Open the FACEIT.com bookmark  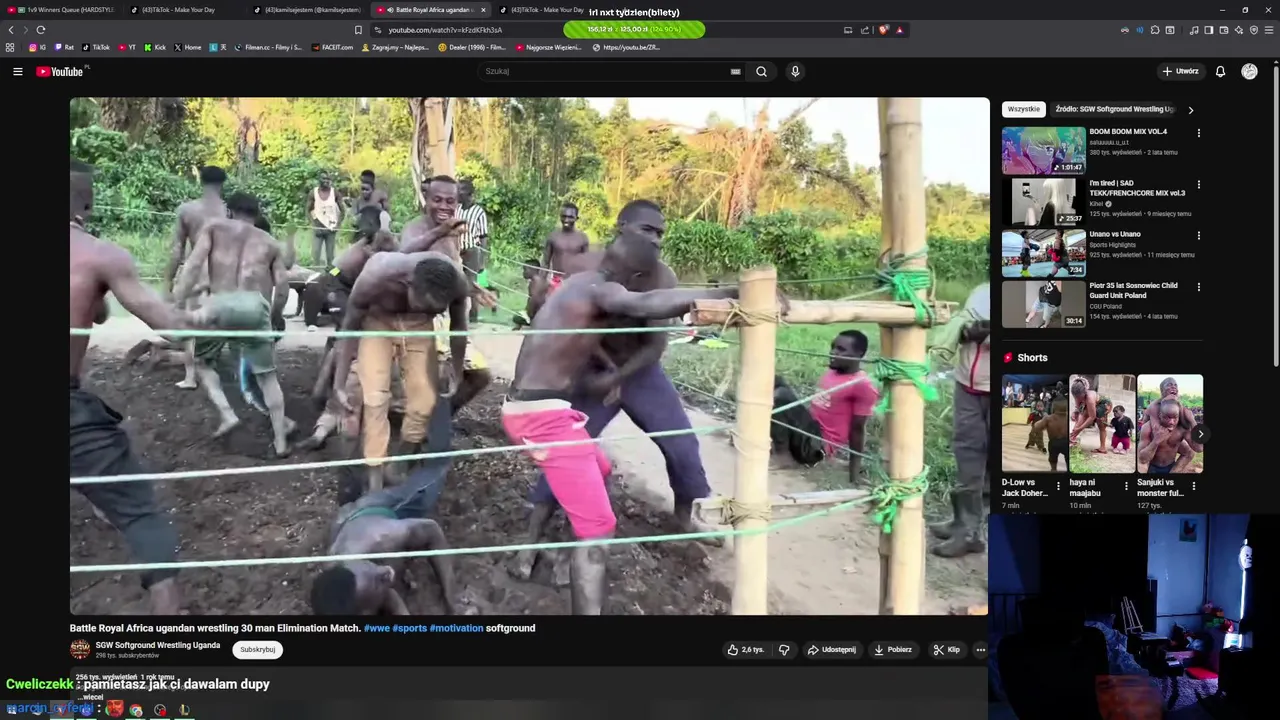332,47
